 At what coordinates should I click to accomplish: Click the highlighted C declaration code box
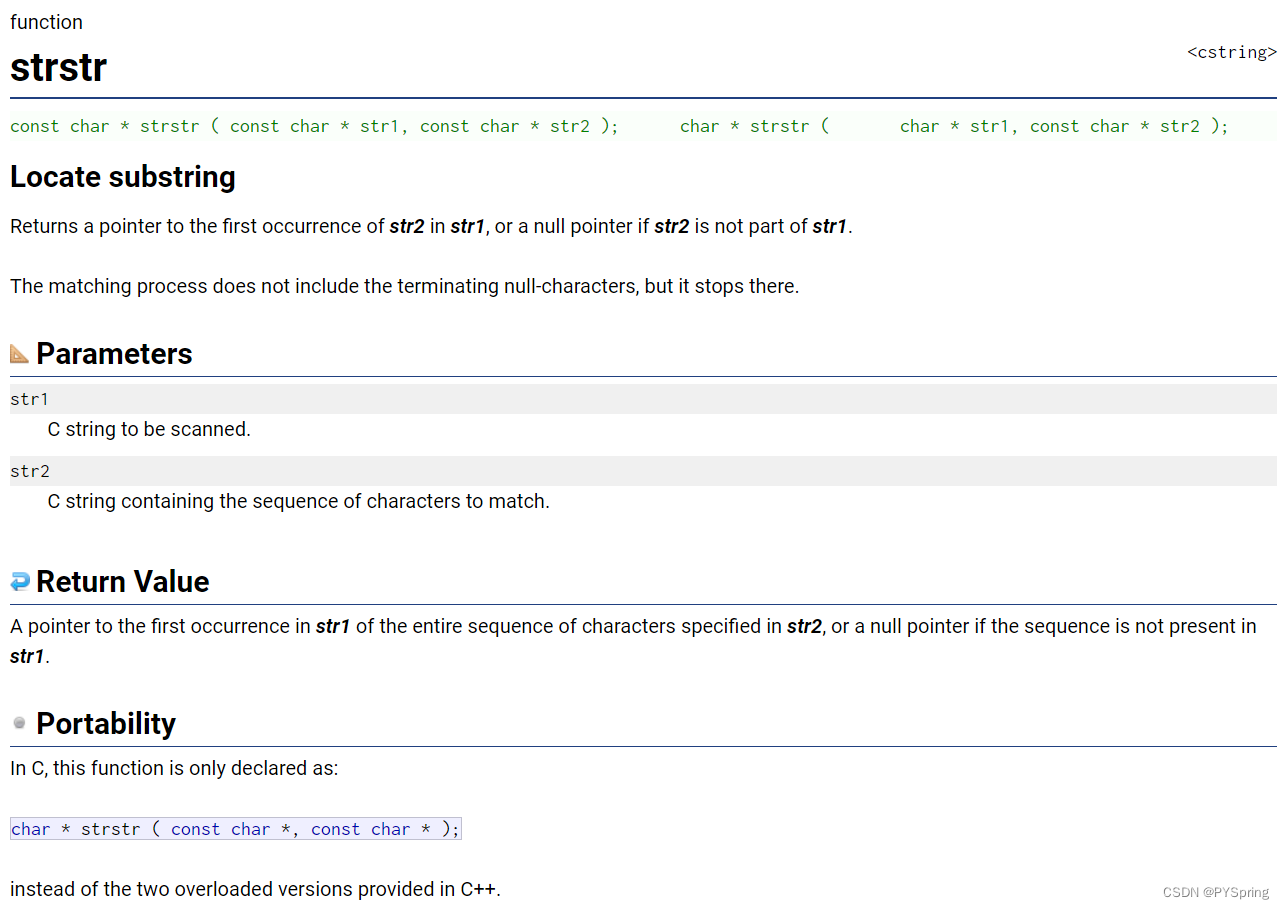(x=236, y=829)
